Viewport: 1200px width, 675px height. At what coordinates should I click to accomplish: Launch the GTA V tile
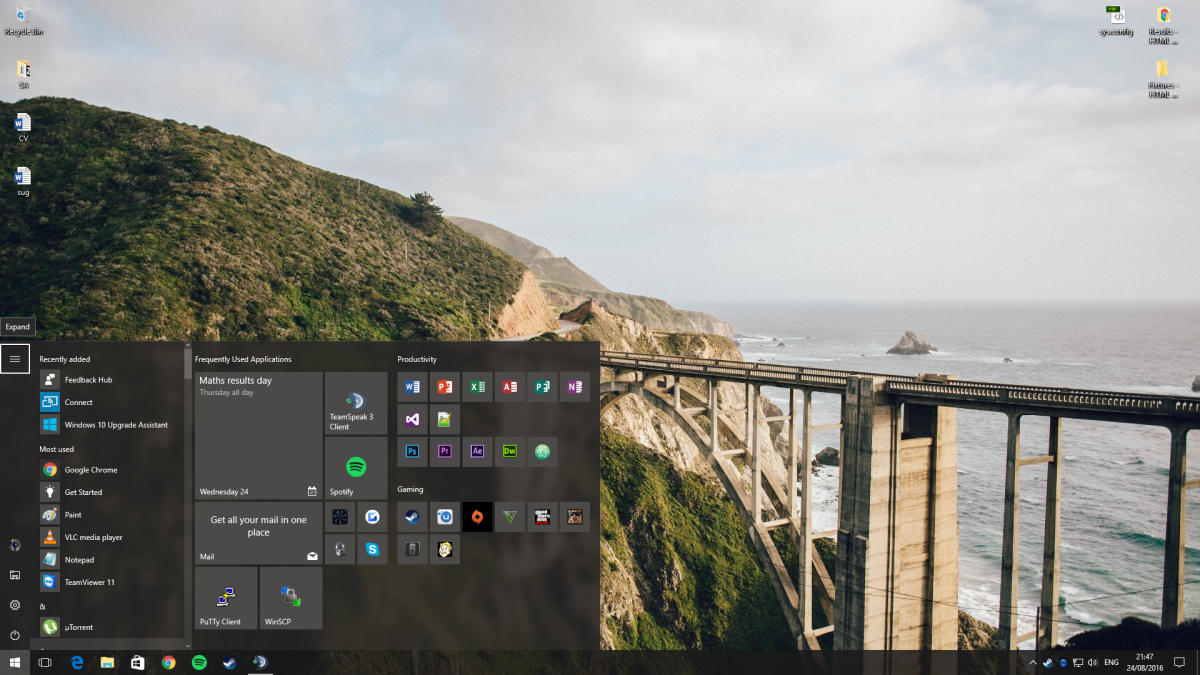click(x=542, y=517)
